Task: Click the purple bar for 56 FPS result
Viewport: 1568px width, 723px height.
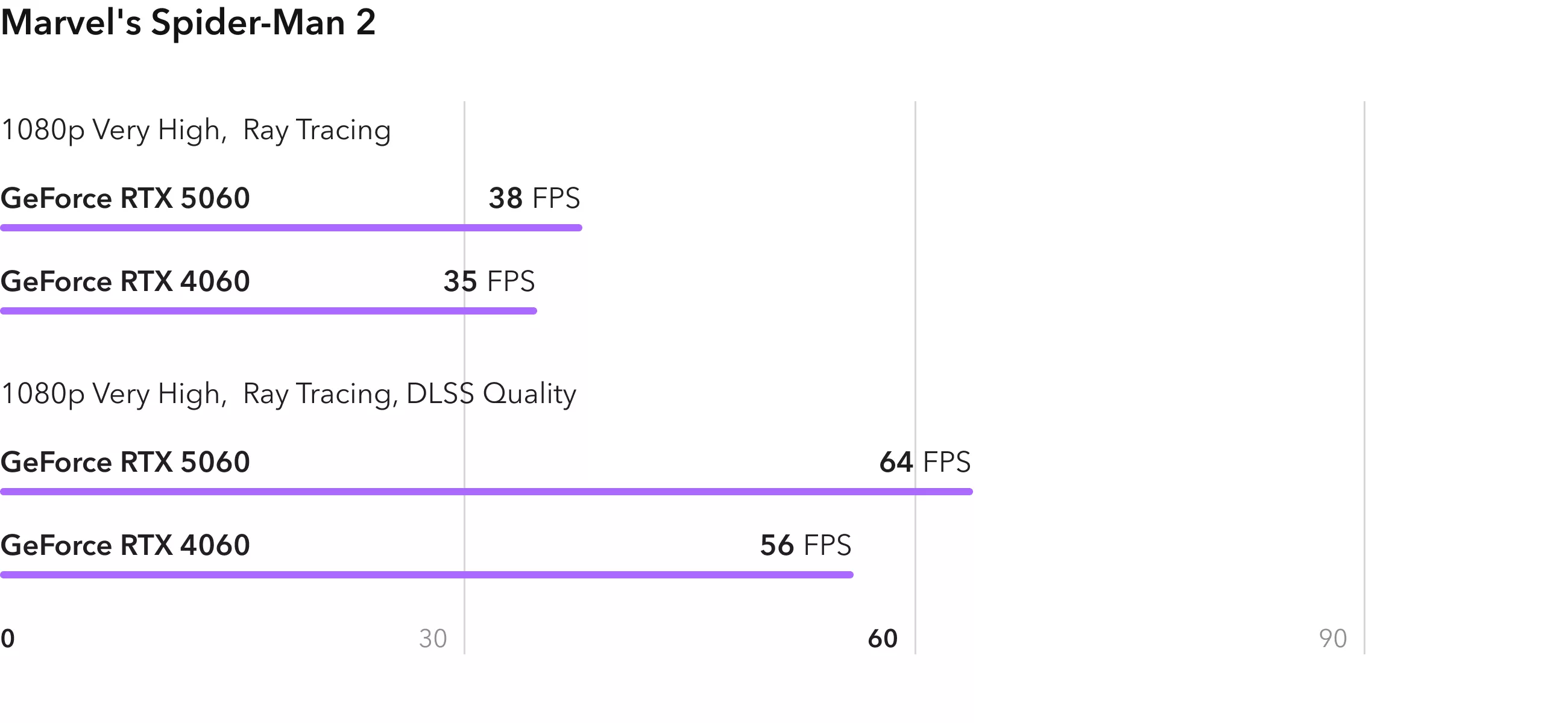Action: point(427,575)
